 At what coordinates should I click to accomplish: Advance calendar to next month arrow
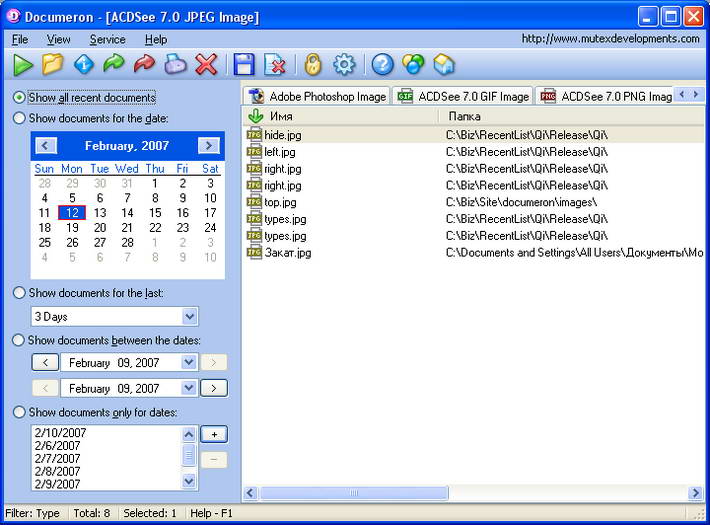[209, 146]
